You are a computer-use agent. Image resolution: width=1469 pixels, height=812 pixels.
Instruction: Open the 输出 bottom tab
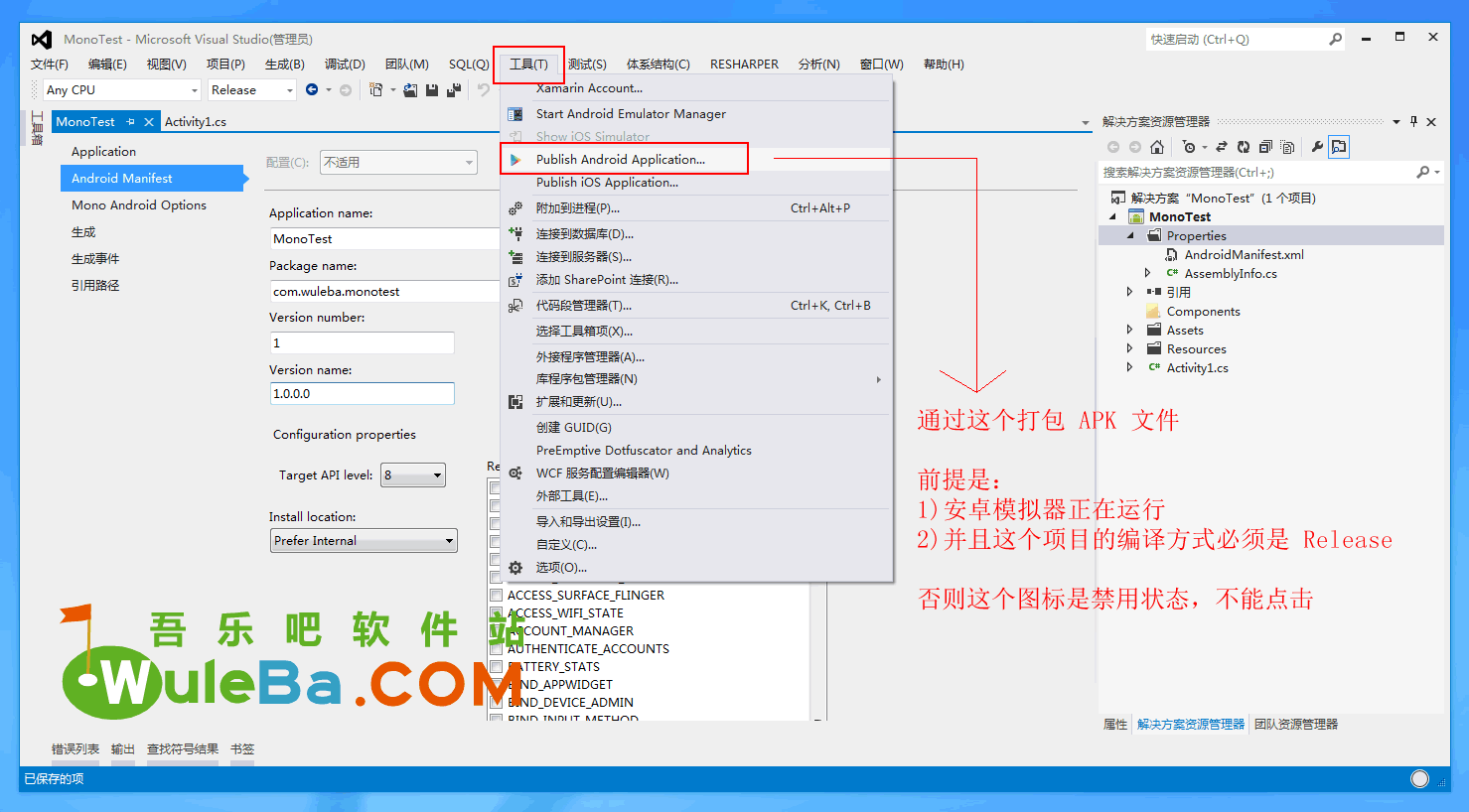123,748
